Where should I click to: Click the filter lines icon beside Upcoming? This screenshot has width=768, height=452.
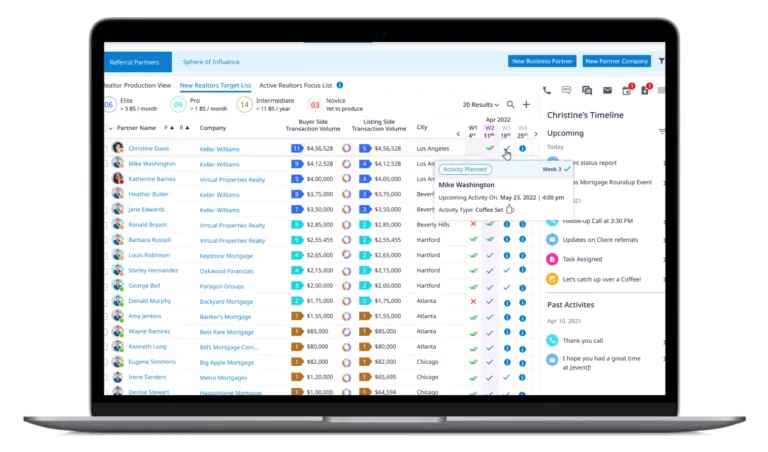pyautogui.click(x=662, y=132)
